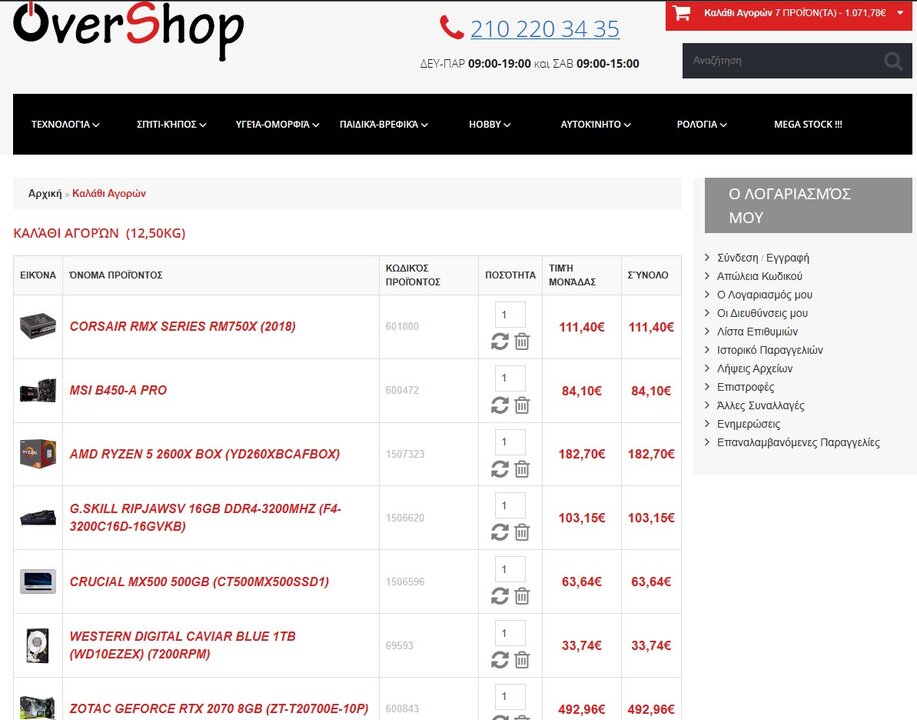Open Ιστορικό Παραγγελιών link
This screenshot has width=917, height=720.
click(x=770, y=350)
